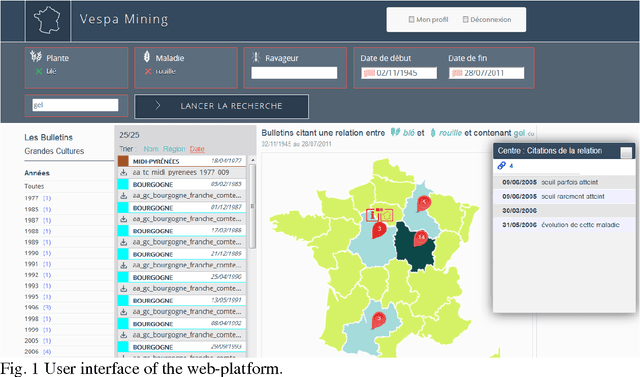The height and width of the screenshot is (377, 640).
Task: Download the Bourgogne bulletin dated 01/12/1987
Action: [x=123, y=219]
